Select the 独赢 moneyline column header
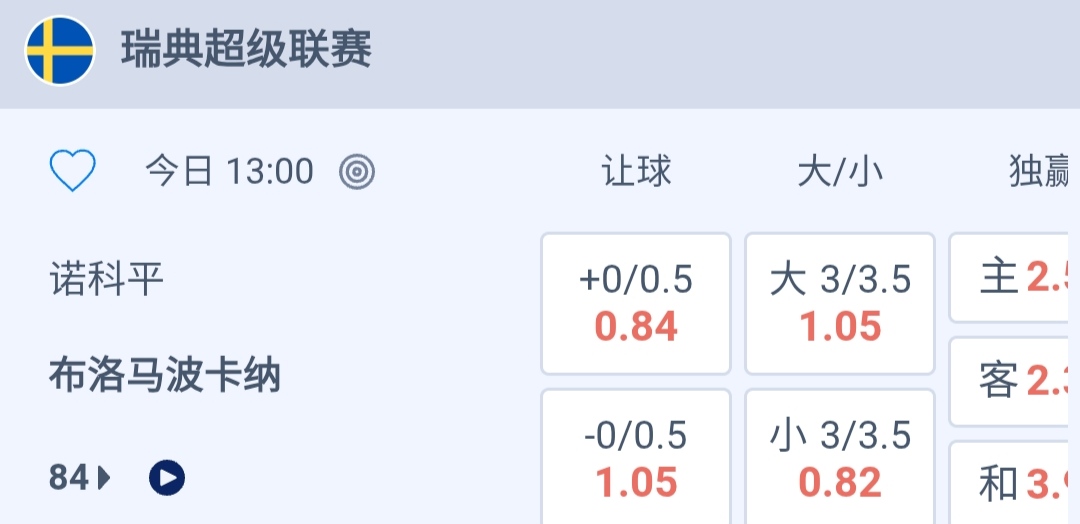 [x=1040, y=172]
